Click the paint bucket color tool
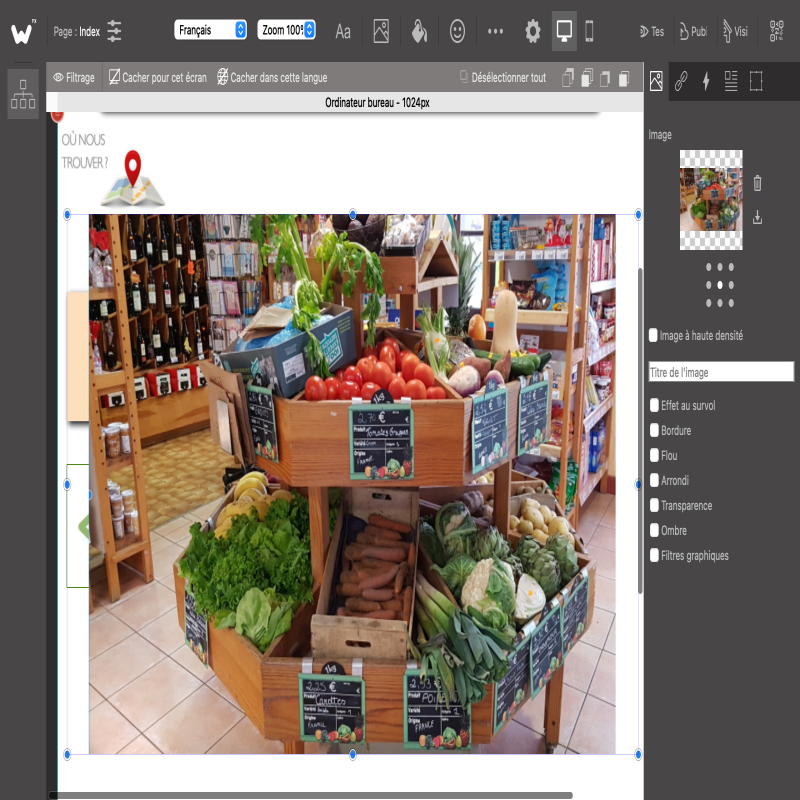800x800 pixels. (x=419, y=31)
